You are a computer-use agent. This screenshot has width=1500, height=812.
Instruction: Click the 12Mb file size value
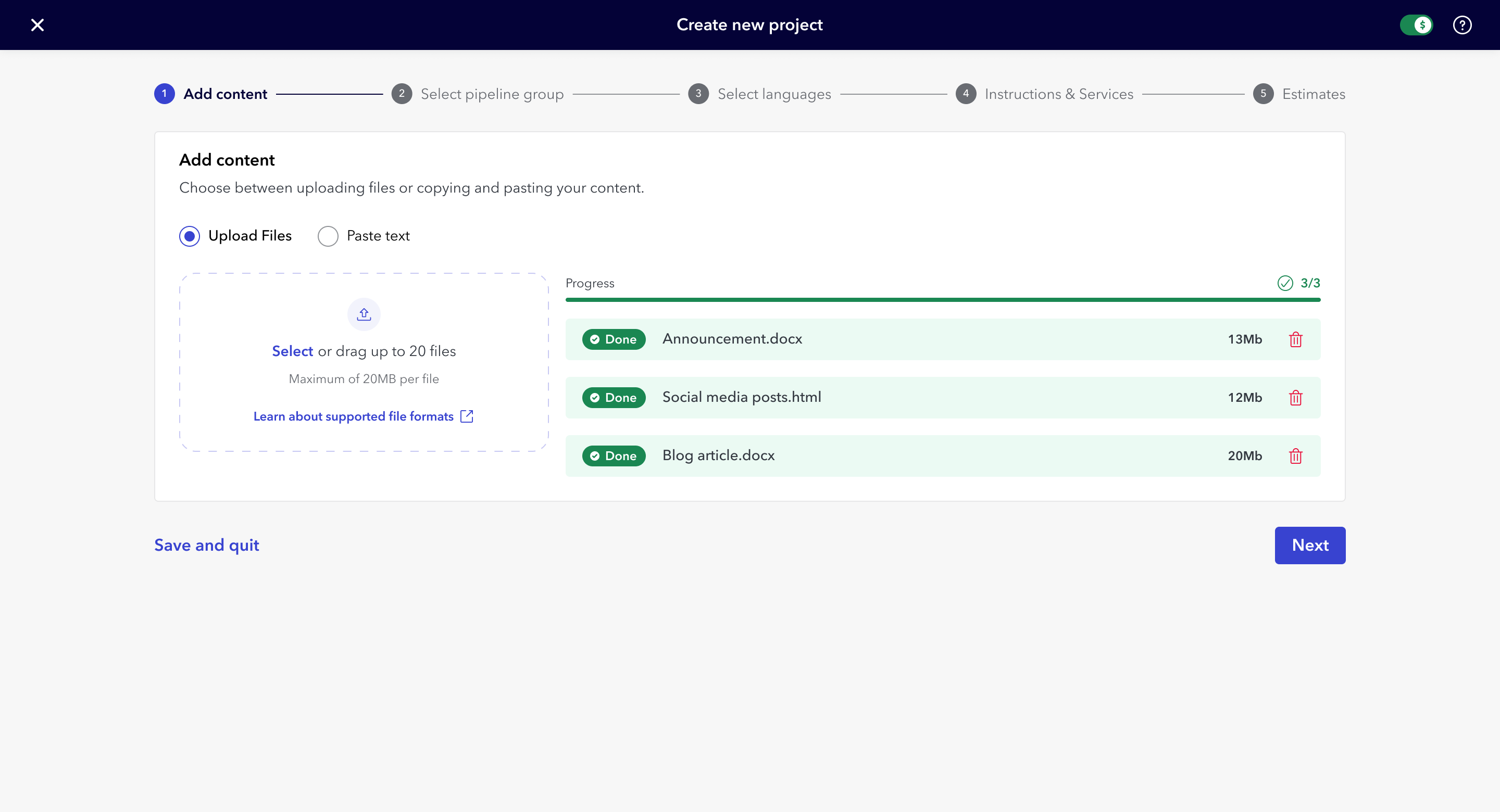tap(1244, 398)
